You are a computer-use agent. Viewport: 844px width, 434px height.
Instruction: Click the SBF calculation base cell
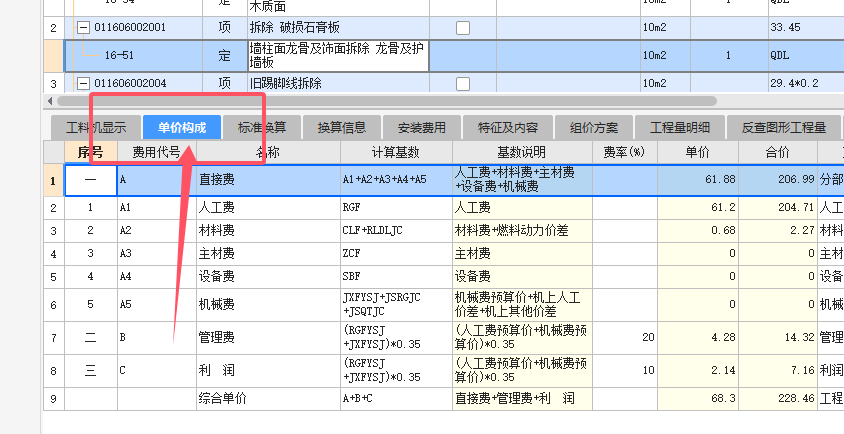[x=396, y=276]
